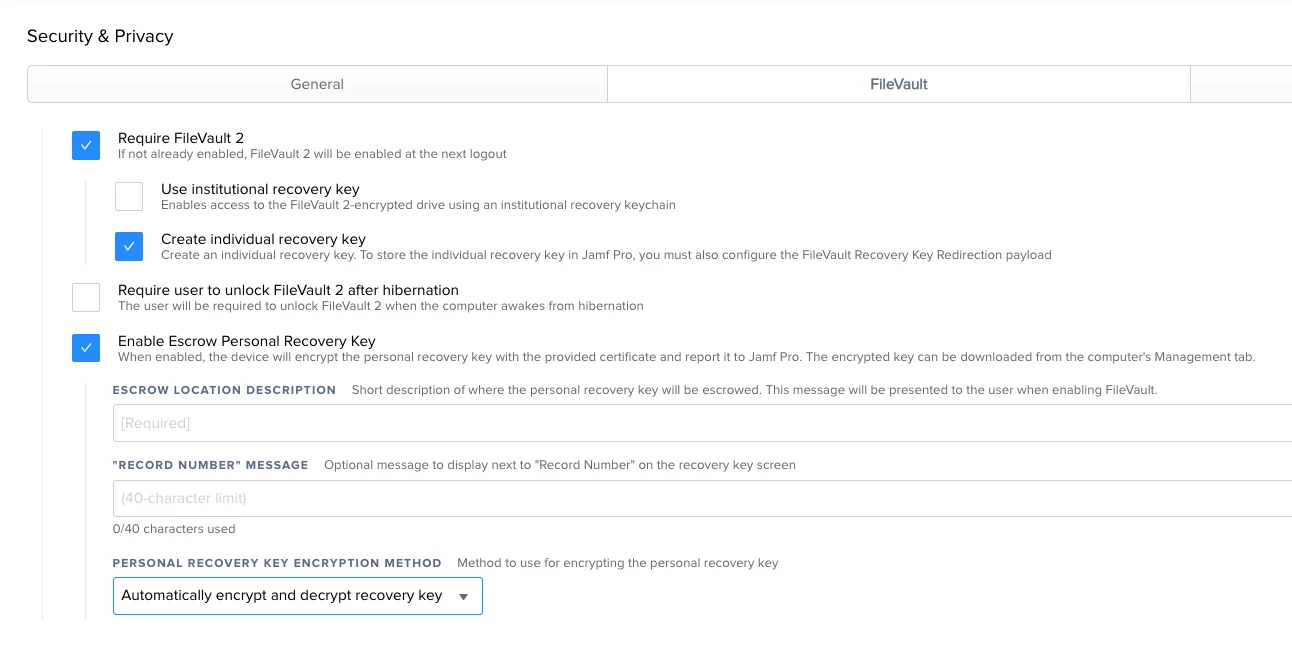Focus the Record Number message text field
This screenshot has height=667, width=1292.
[700, 498]
